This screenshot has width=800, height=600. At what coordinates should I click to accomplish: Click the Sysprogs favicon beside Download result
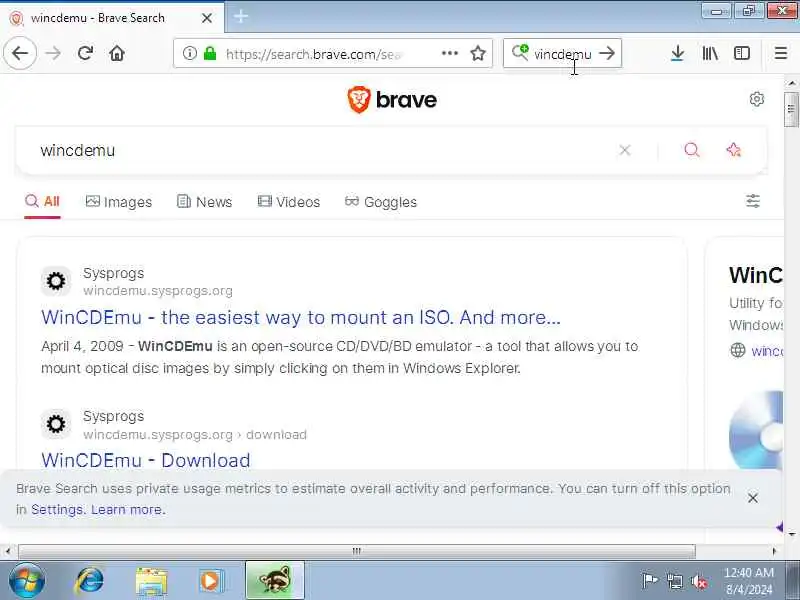point(56,424)
